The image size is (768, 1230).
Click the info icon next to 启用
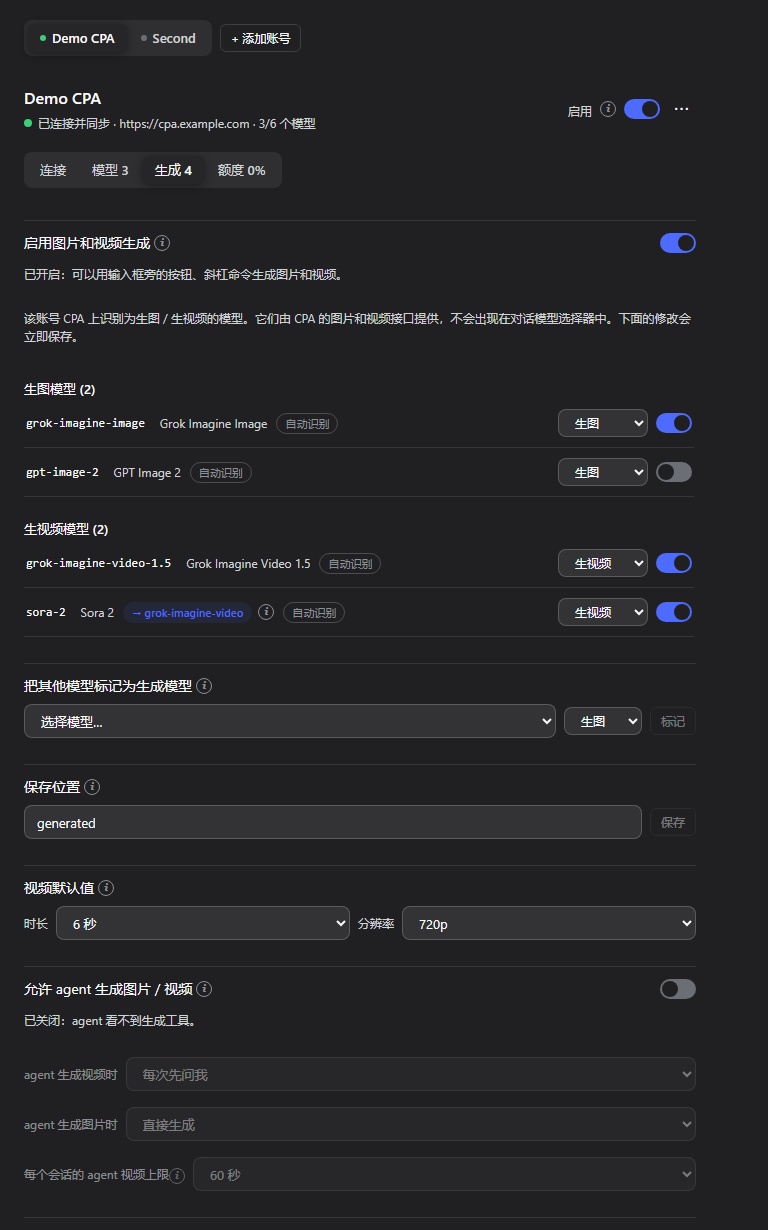pyautogui.click(x=607, y=110)
